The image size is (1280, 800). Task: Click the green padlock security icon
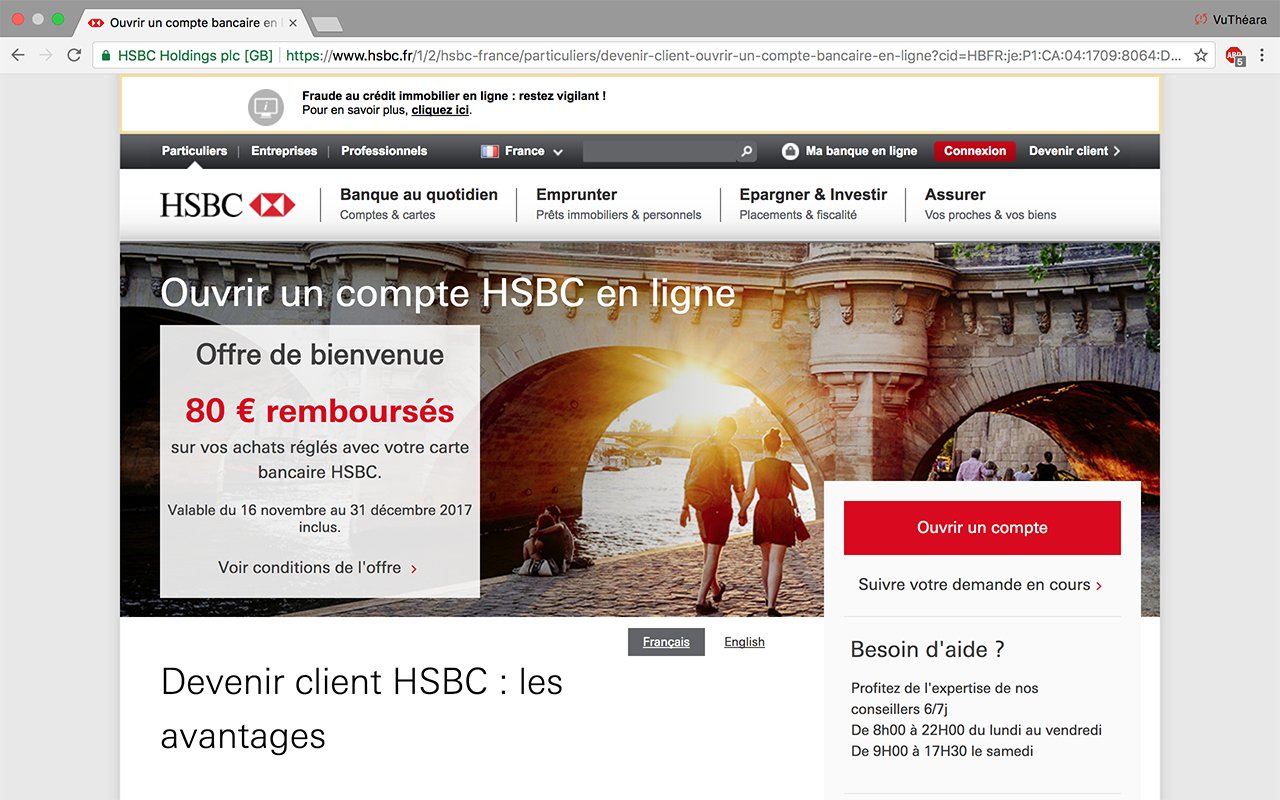pyautogui.click(x=106, y=56)
